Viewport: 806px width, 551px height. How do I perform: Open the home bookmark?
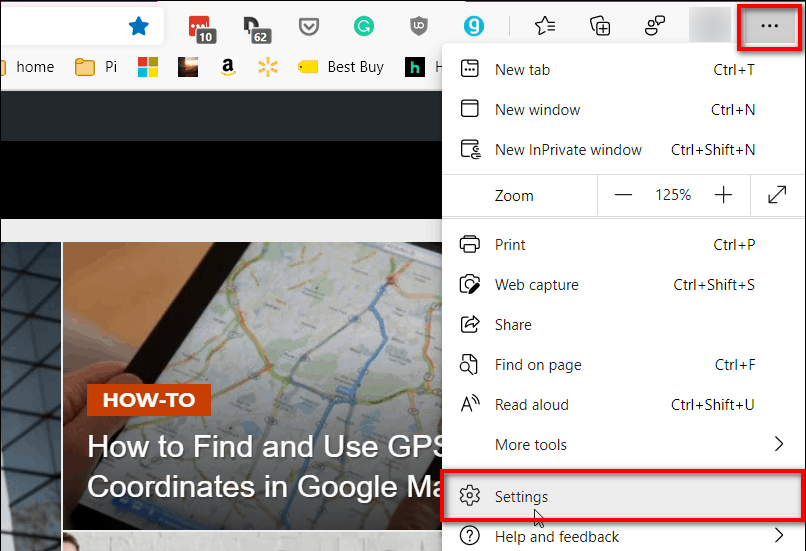(x=29, y=67)
